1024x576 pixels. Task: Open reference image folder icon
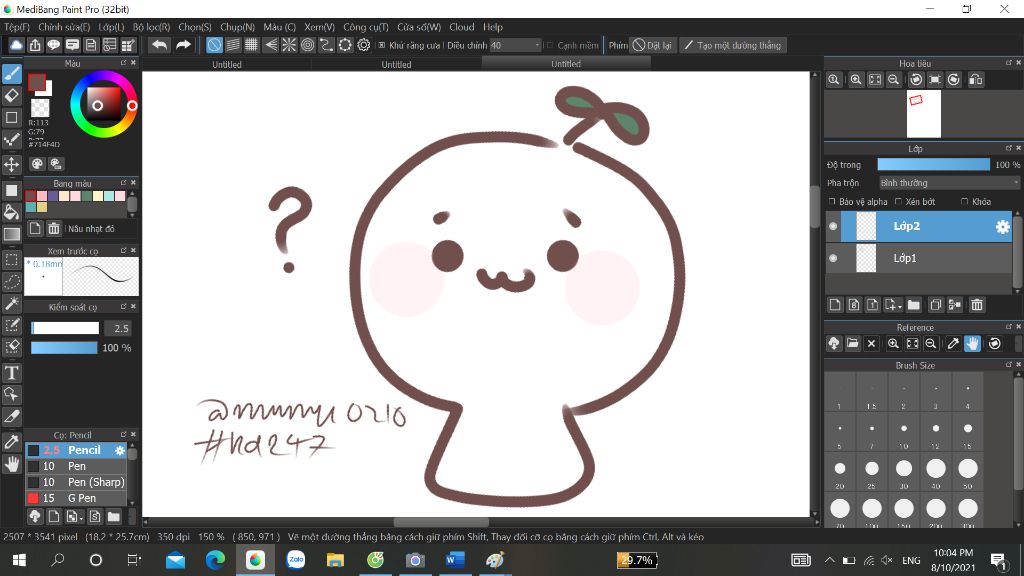click(852, 344)
